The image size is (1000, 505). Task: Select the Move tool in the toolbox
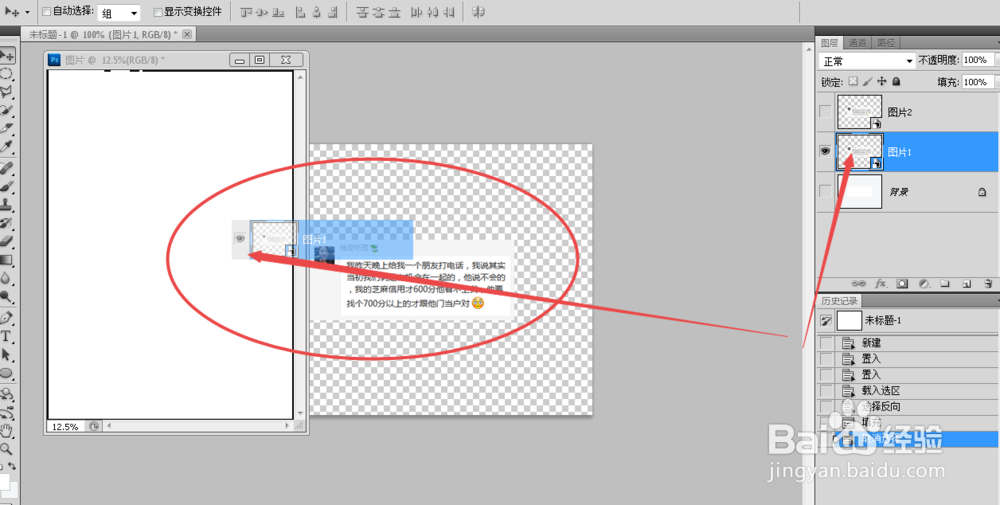click(x=7, y=55)
